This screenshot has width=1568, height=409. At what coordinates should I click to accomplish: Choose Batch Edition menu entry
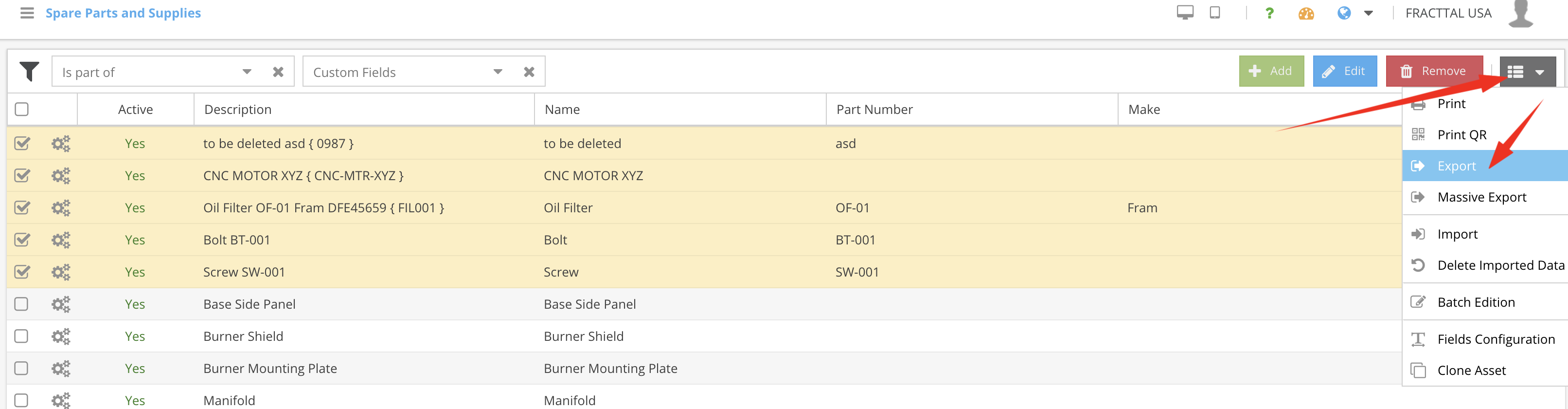tap(1476, 302)
